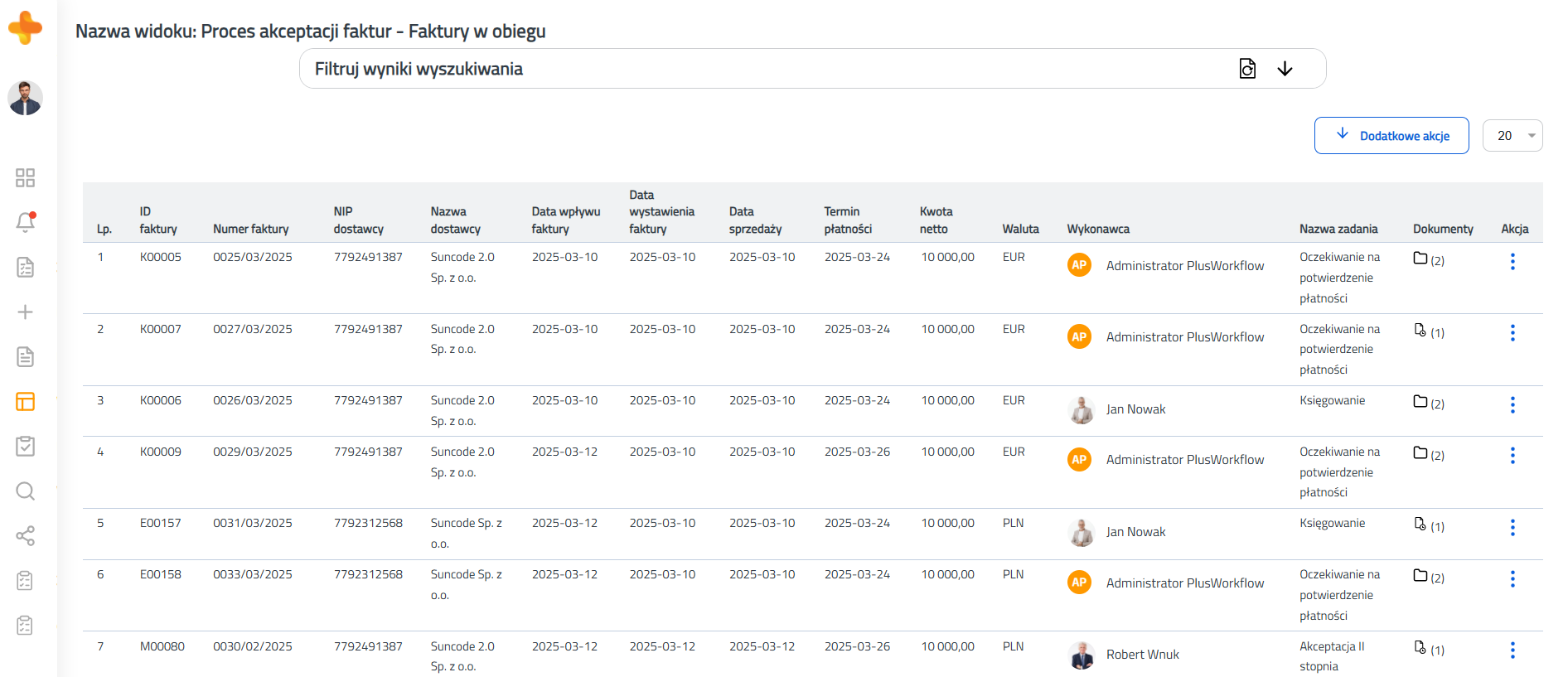Open action menu for invoice K00006
1568x677 pixels.
pos(1512,405)
